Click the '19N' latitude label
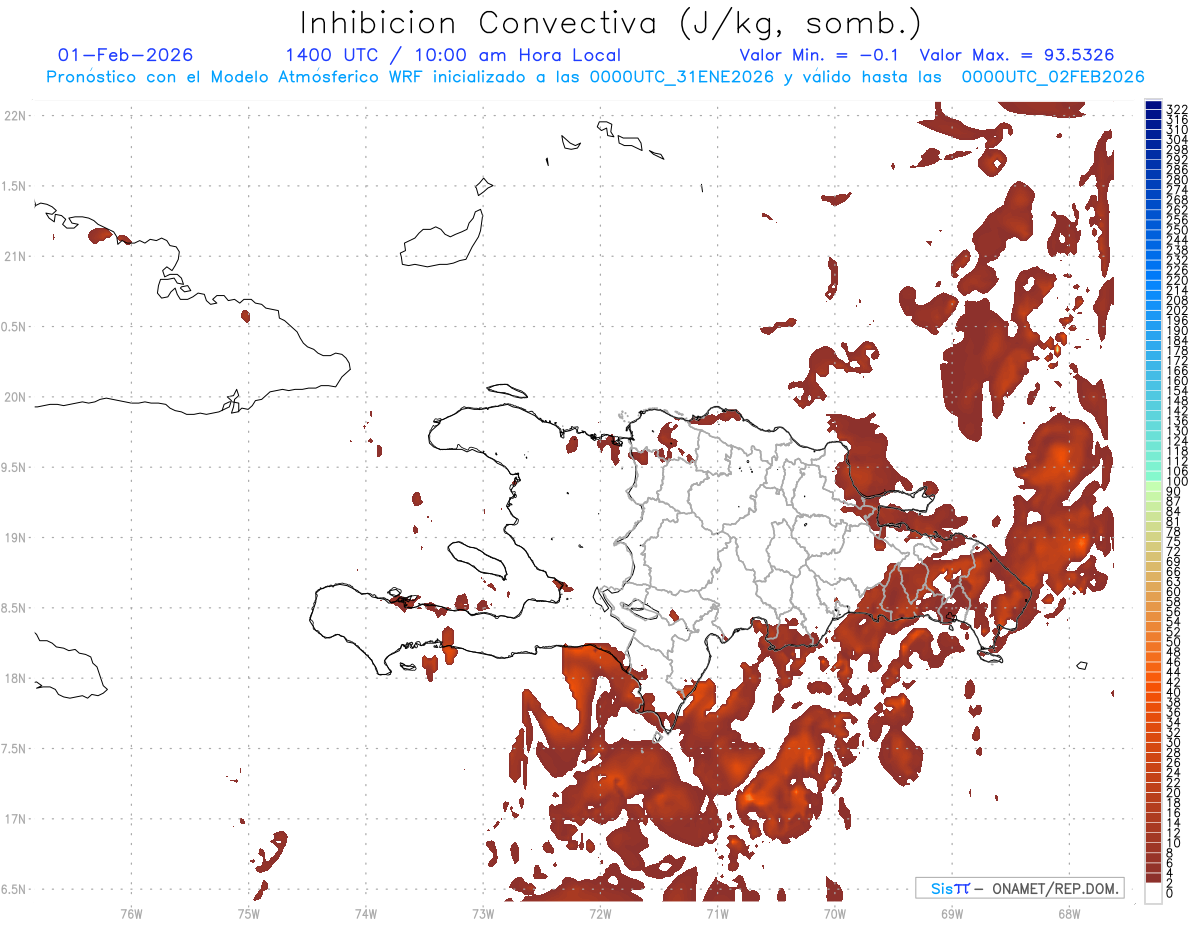This screenshot has width=1200, height=927. [x=14, y=538]
